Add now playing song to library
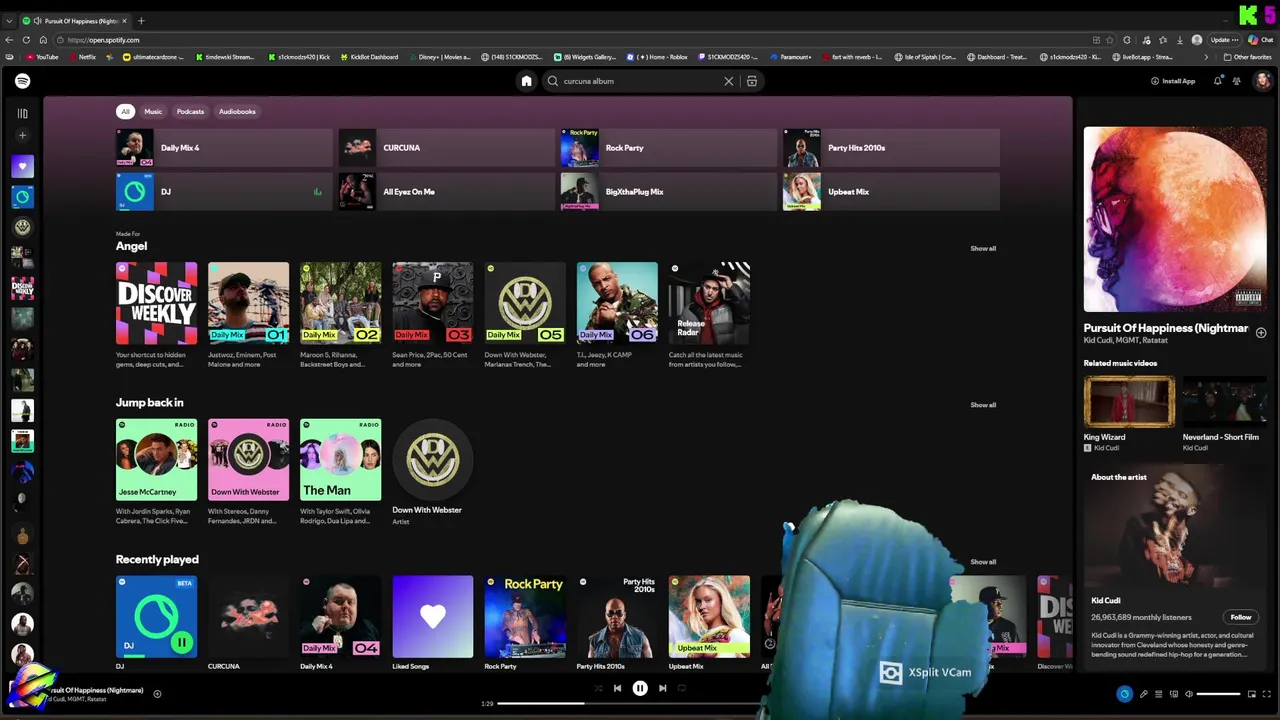Viewport: 1280px width, 720px height. [x=157, y=693]
